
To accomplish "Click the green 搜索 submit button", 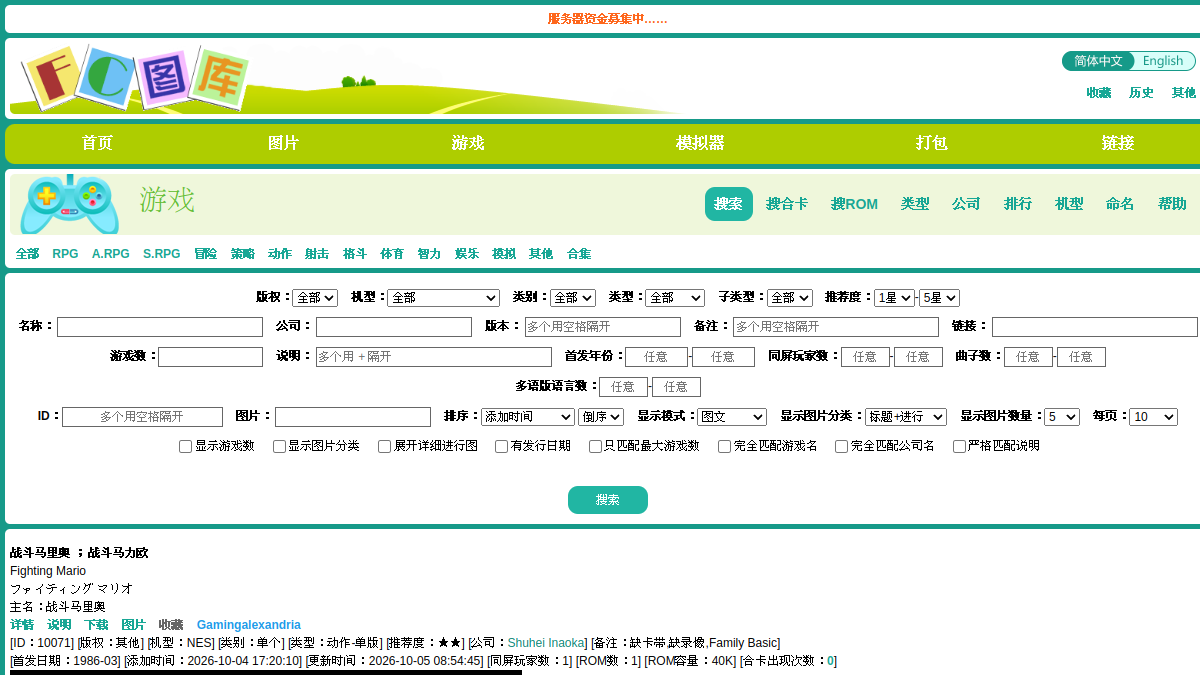I will [x=608, y=500].
